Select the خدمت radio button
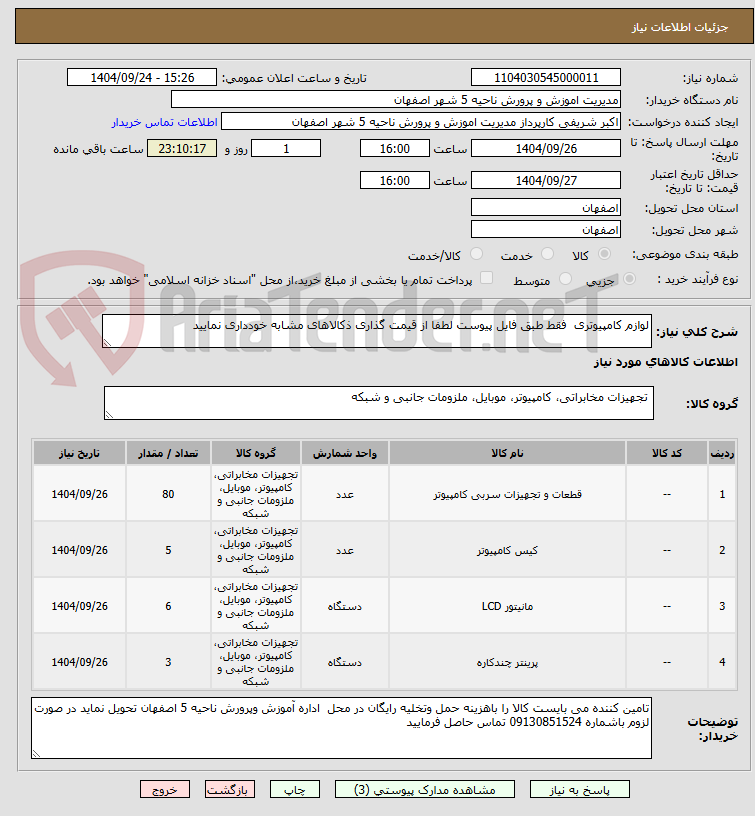Screen dimensions: 755x816 click(x=547, y=254)
